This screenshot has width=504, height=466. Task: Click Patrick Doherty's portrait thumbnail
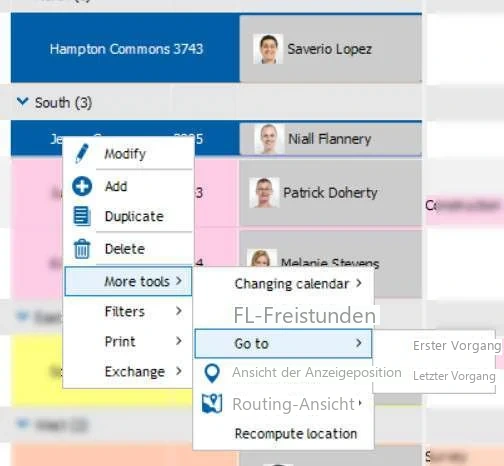click(x=264, y=193)
